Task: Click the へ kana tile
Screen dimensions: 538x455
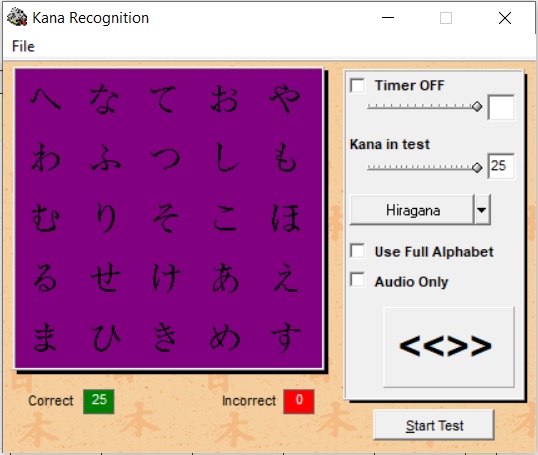Action: point(45,98)
